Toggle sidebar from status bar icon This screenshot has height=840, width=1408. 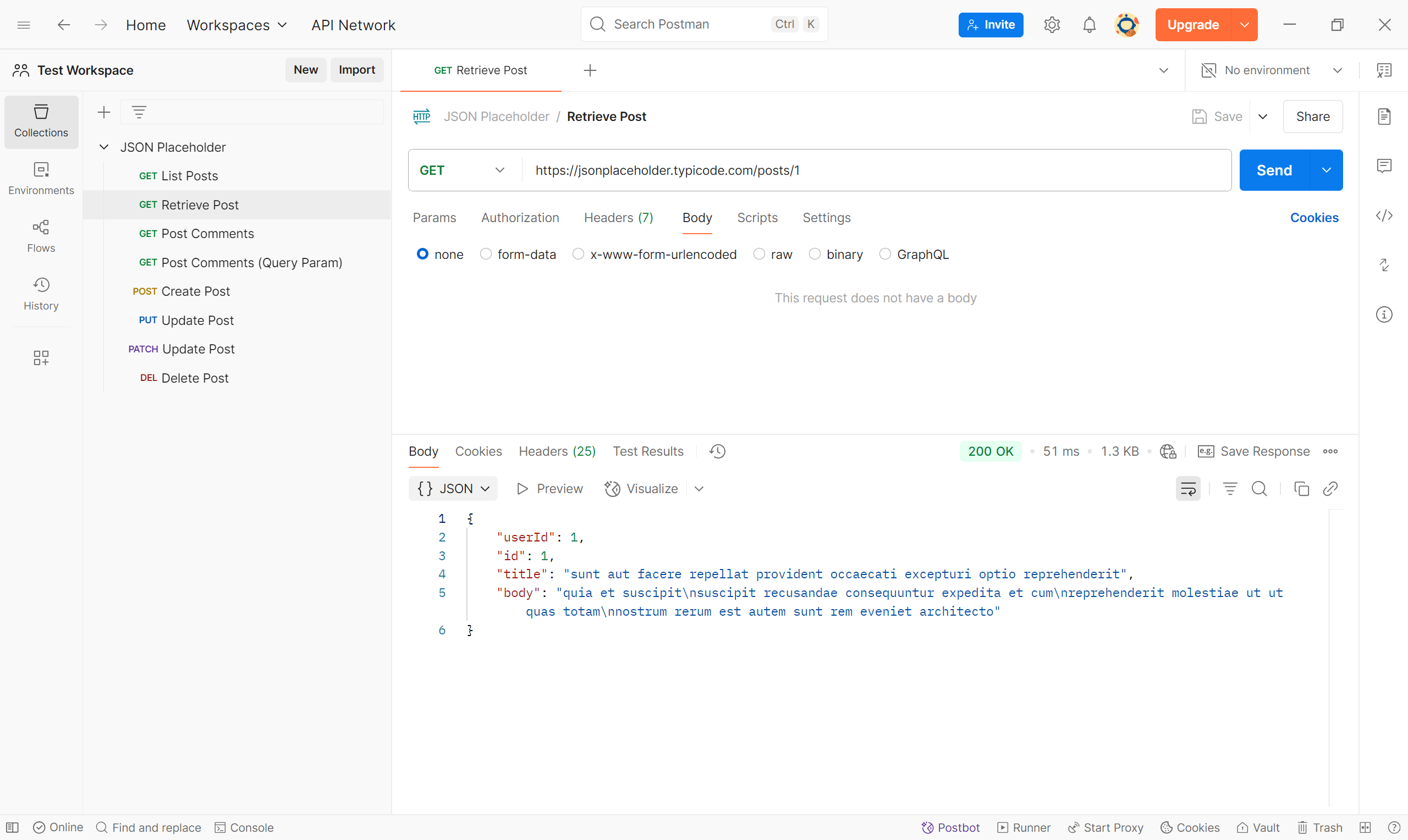[13, 827]
